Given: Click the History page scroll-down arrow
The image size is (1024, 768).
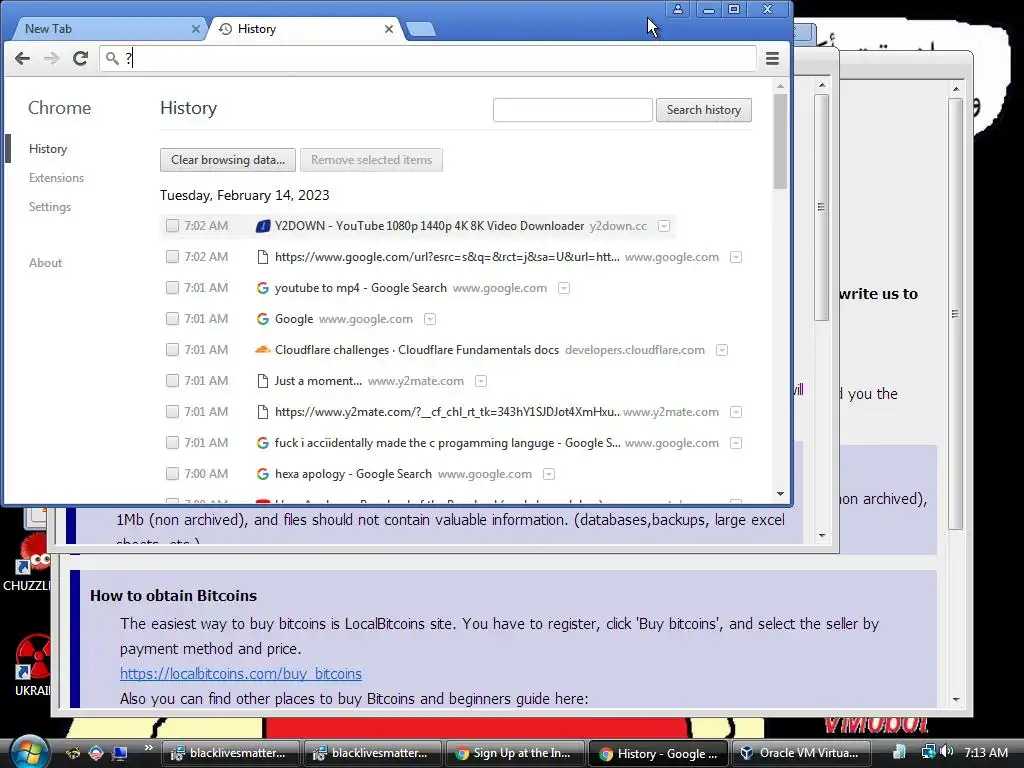Looking at the screenshot, I should [x=780, y=494].
